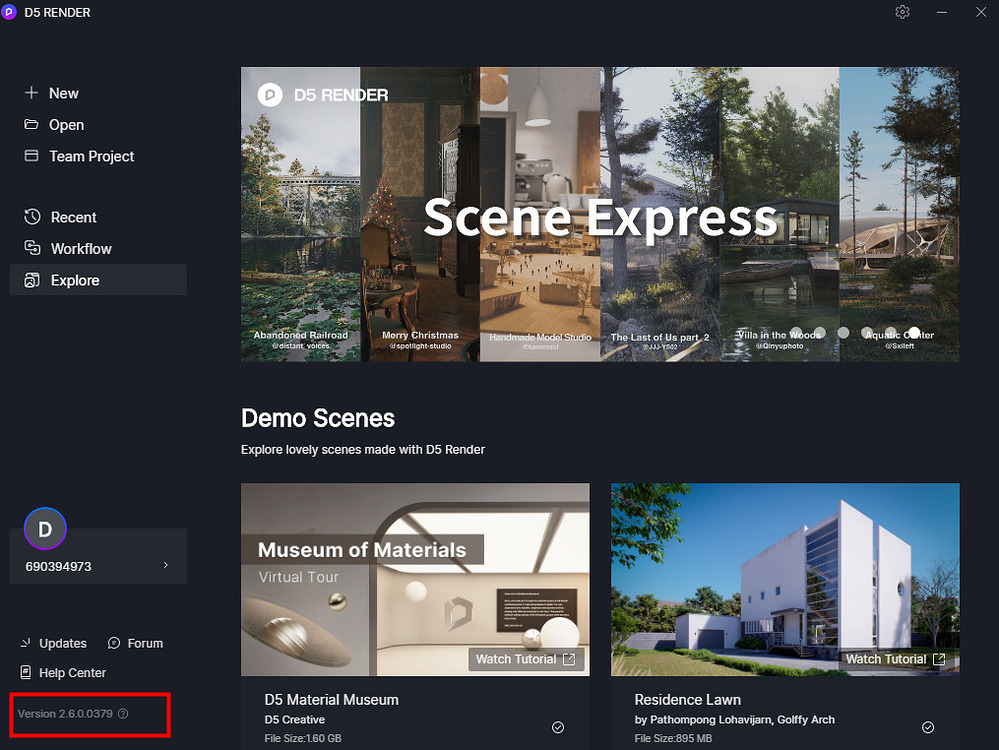This screenshot has height=750, width=999.
Task: Expand account 690394973 with the chevron
Action: pyautogui.click(x=166, y=565)
